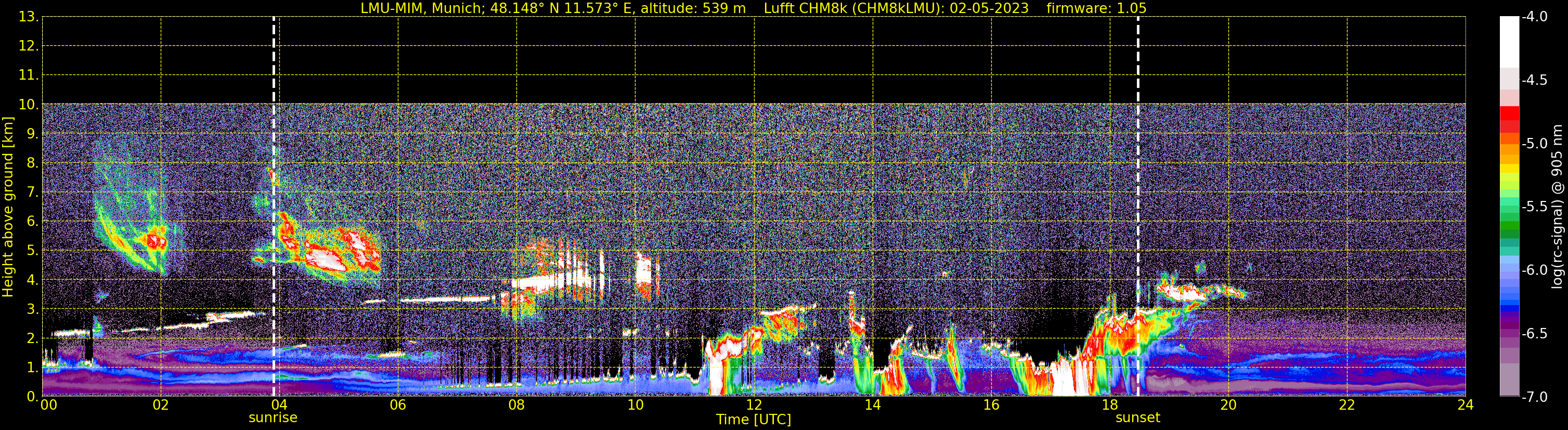Select the white dashed sunset marker line
The width and height of the screenshot is (1568, 430).
[x=1138, y=207]
